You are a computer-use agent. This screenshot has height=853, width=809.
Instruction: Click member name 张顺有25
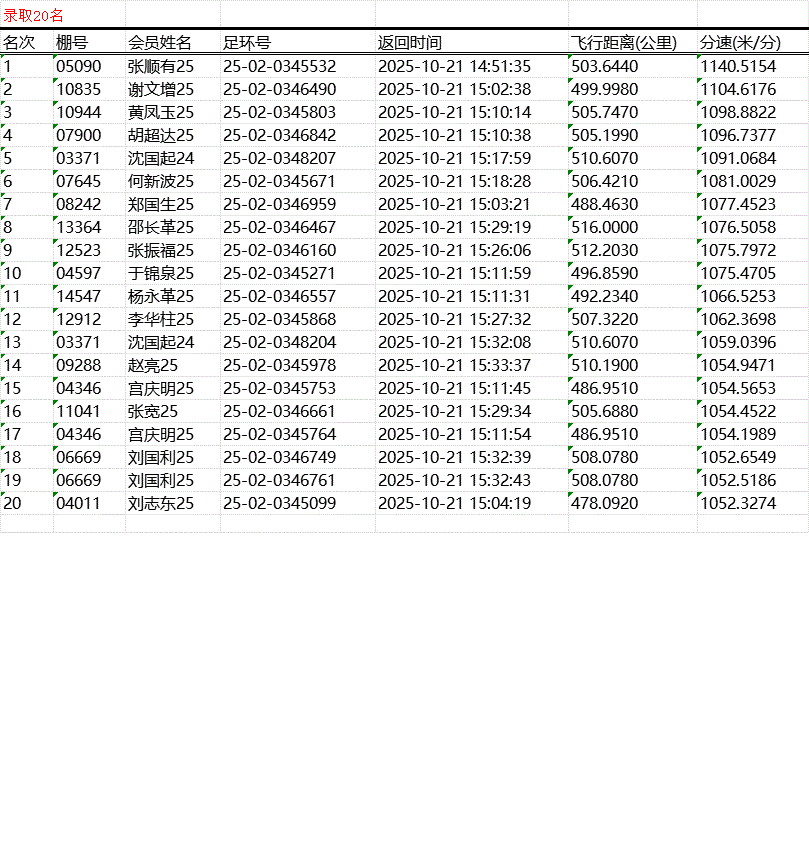pos(161,66)
